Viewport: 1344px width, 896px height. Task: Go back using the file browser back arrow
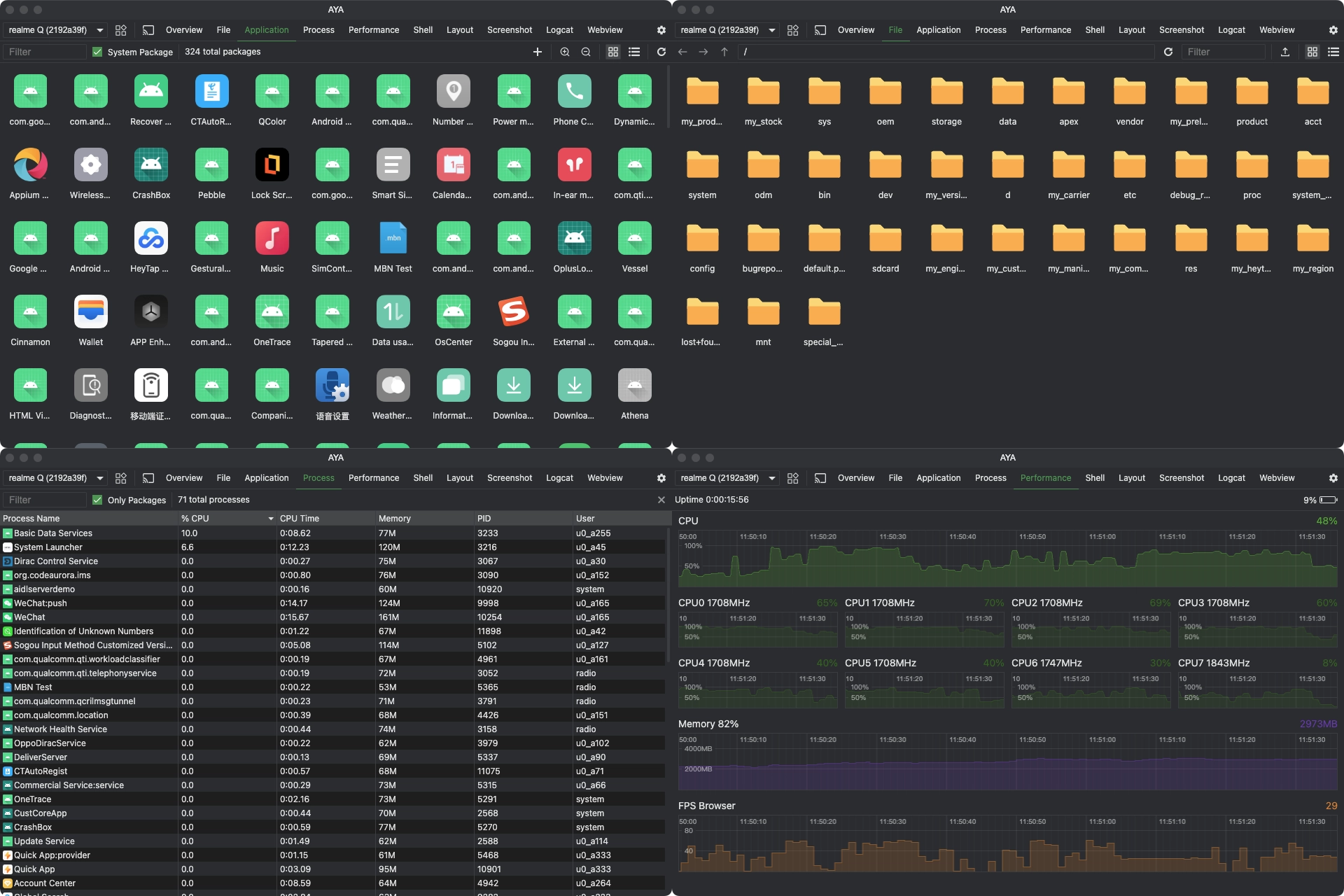point(682,52)
